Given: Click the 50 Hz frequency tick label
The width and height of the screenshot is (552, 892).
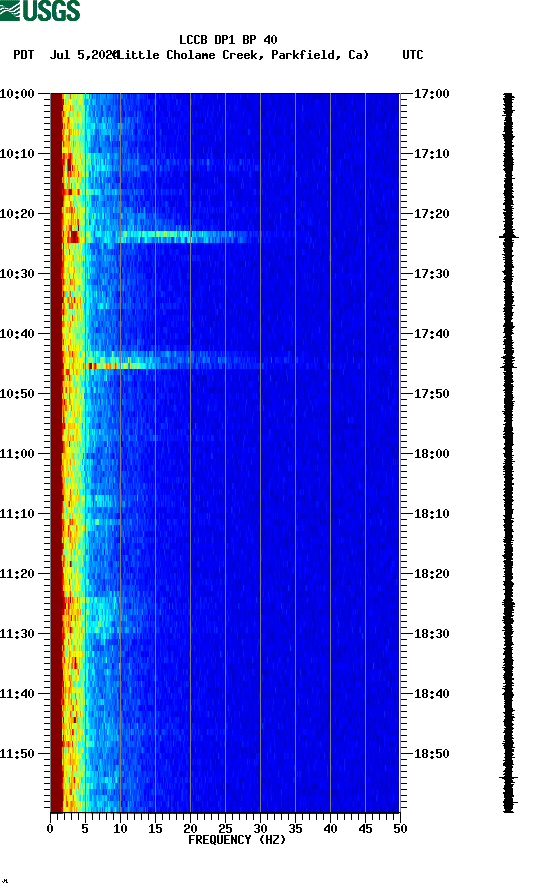Looking at the screenshot, I should tap(400, 829).
